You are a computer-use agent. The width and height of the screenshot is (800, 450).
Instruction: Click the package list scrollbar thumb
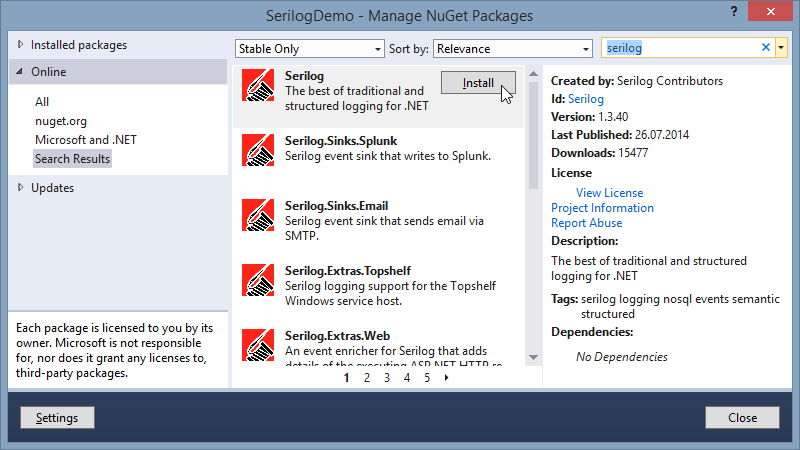tap(533, 135)
